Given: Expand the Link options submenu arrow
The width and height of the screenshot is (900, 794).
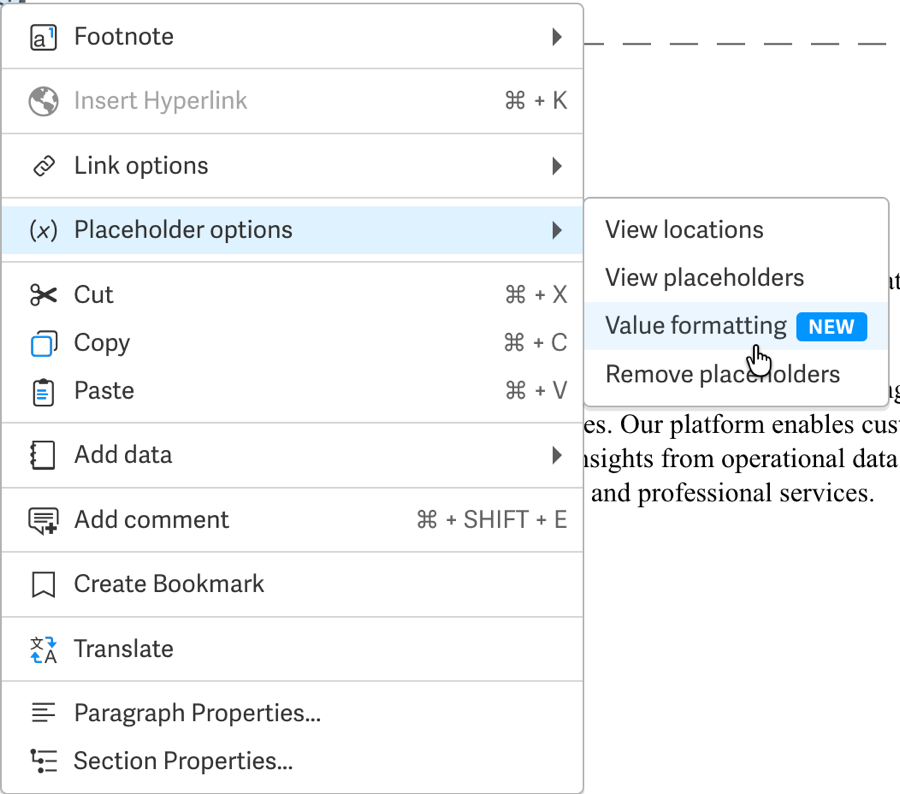Looking at the screenshot, I should pos(556,166).
